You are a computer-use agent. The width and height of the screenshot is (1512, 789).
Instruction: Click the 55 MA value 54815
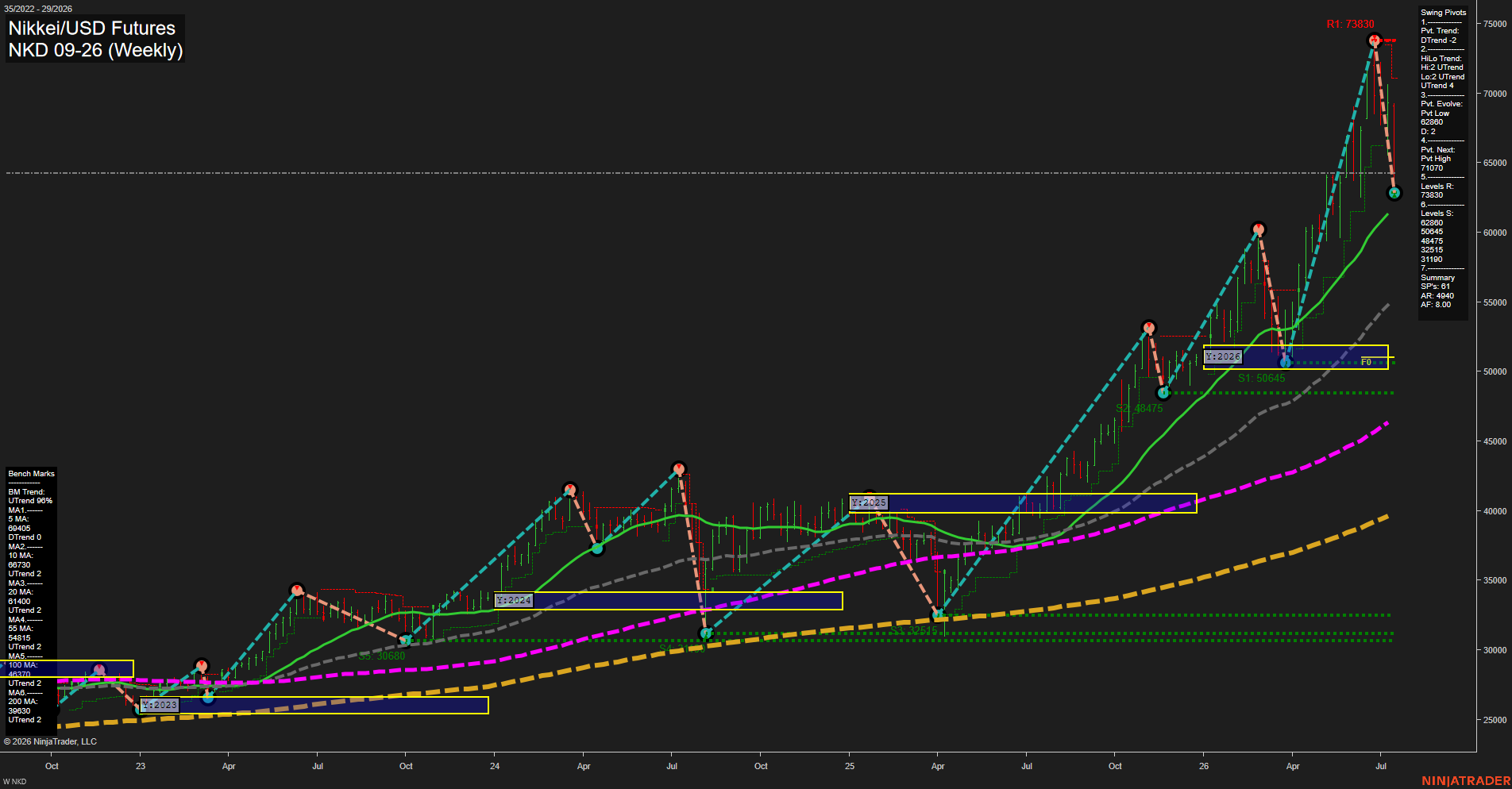pos(19,638)
